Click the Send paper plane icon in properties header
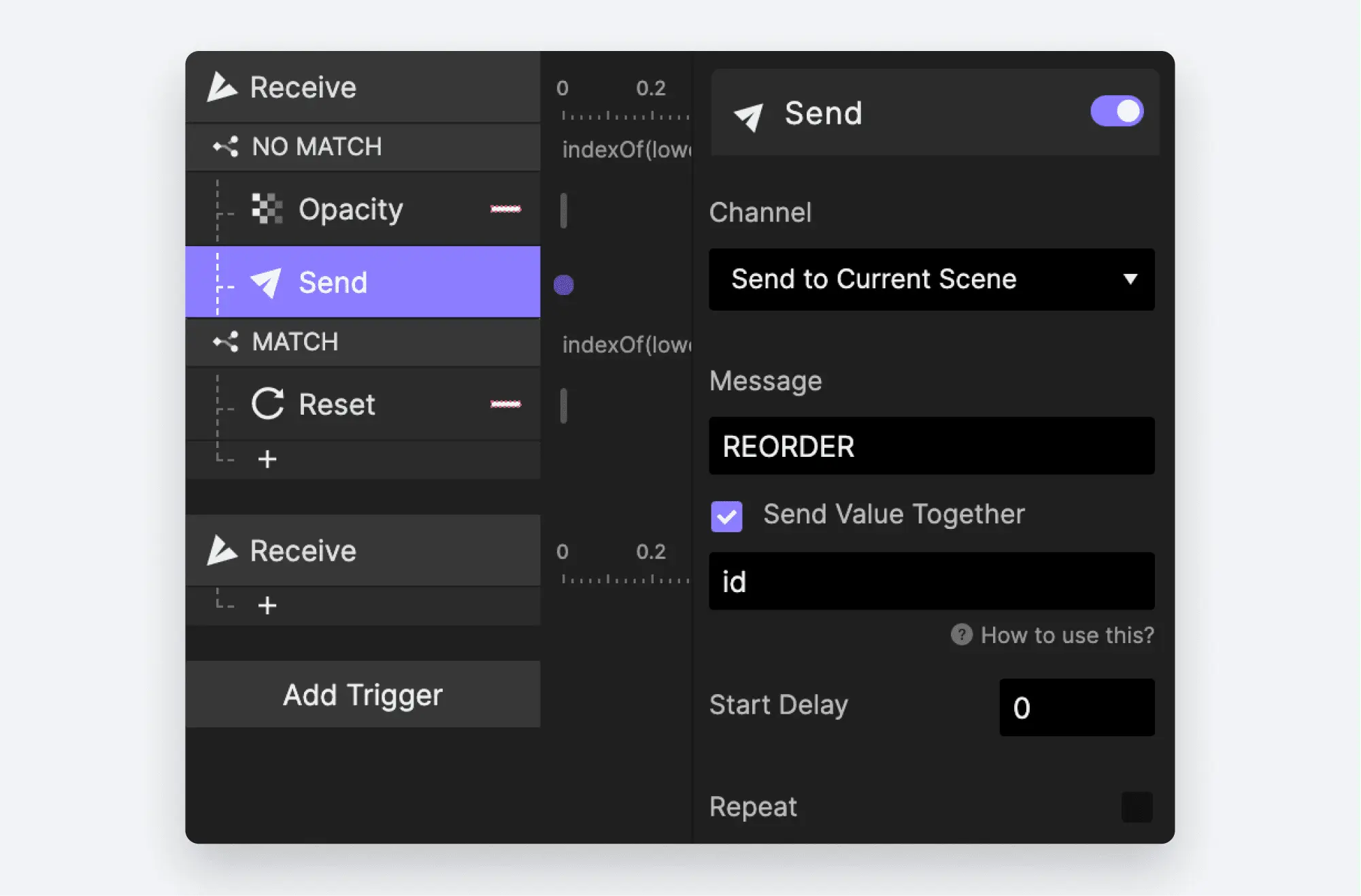Viewport: 1361px width, 896px height. click(x=749, y=116)
